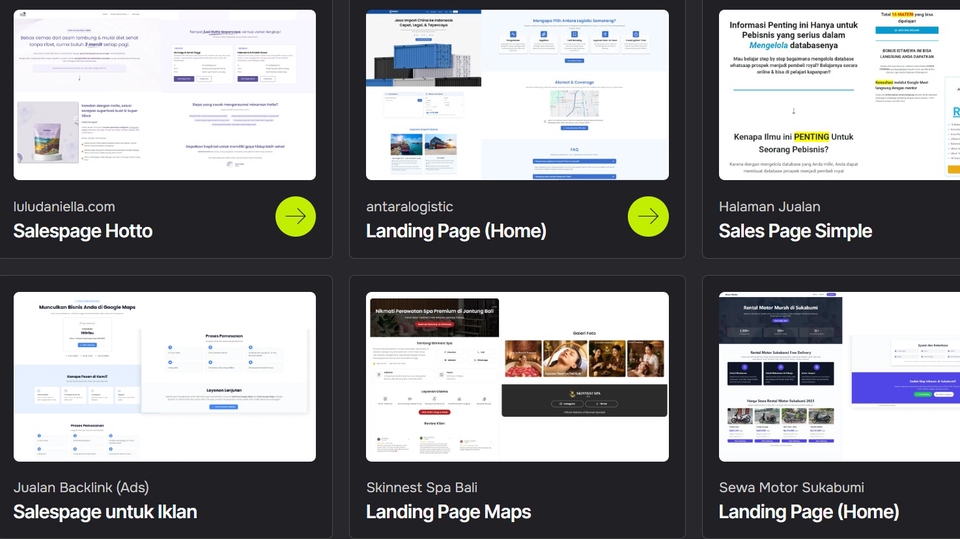Click the Salespage Hotto title
Viewport: 960px width, 539px height.
tap(83, 231)
